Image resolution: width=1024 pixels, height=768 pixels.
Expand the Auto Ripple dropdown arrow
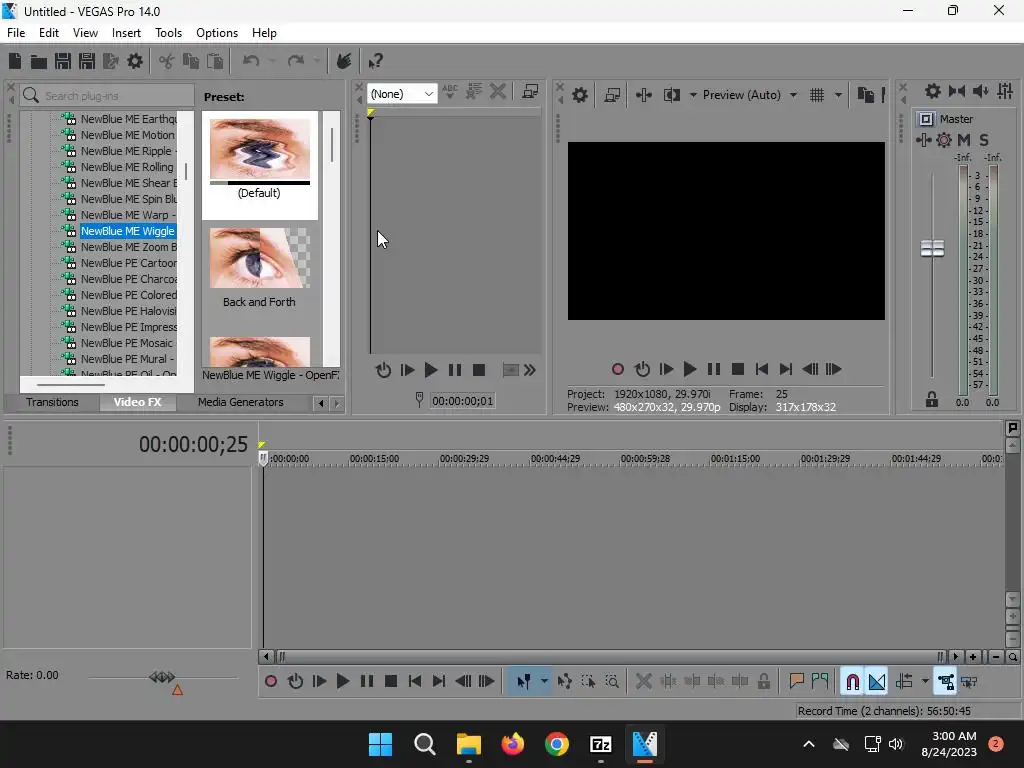925,682
